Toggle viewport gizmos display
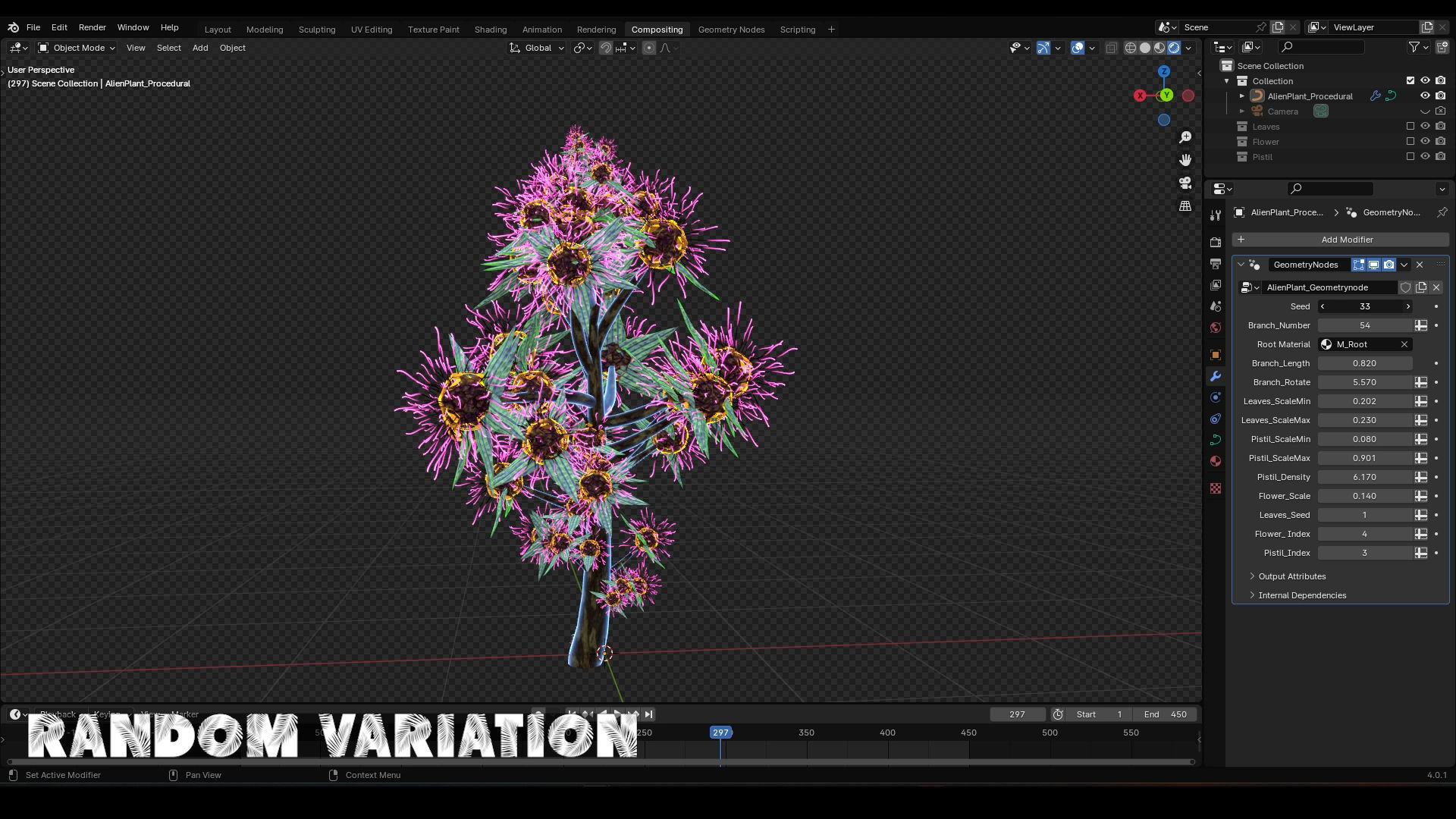Image resolution: width=1456 pixels, height=819 pixels. (1043, 48)
